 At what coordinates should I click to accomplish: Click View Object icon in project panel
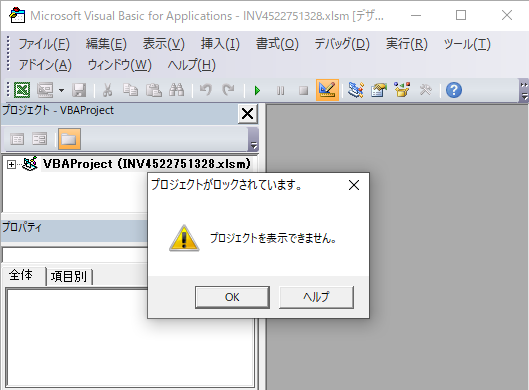(x=39, y=139)
